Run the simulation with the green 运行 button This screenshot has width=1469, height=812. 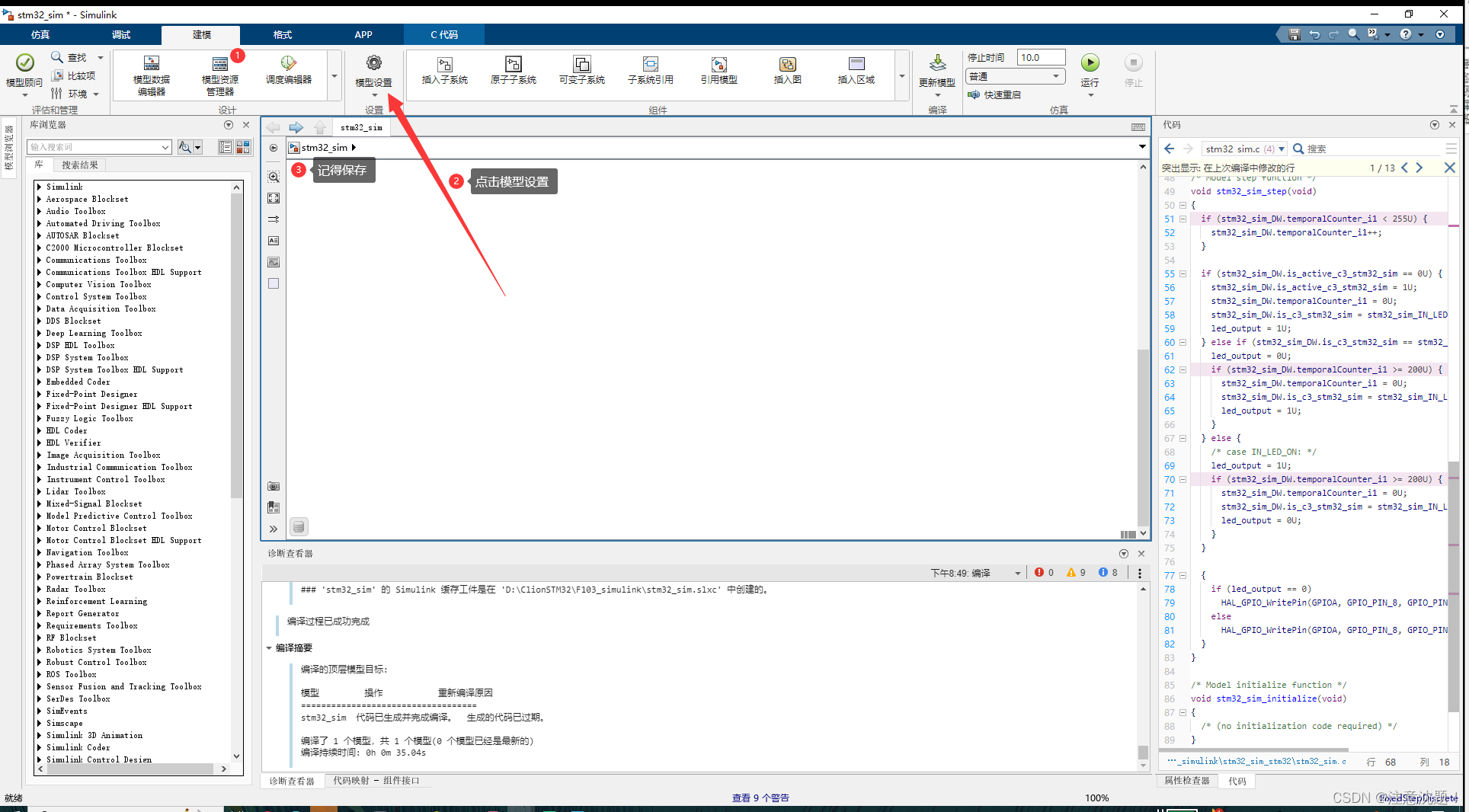click(1090, 63)
